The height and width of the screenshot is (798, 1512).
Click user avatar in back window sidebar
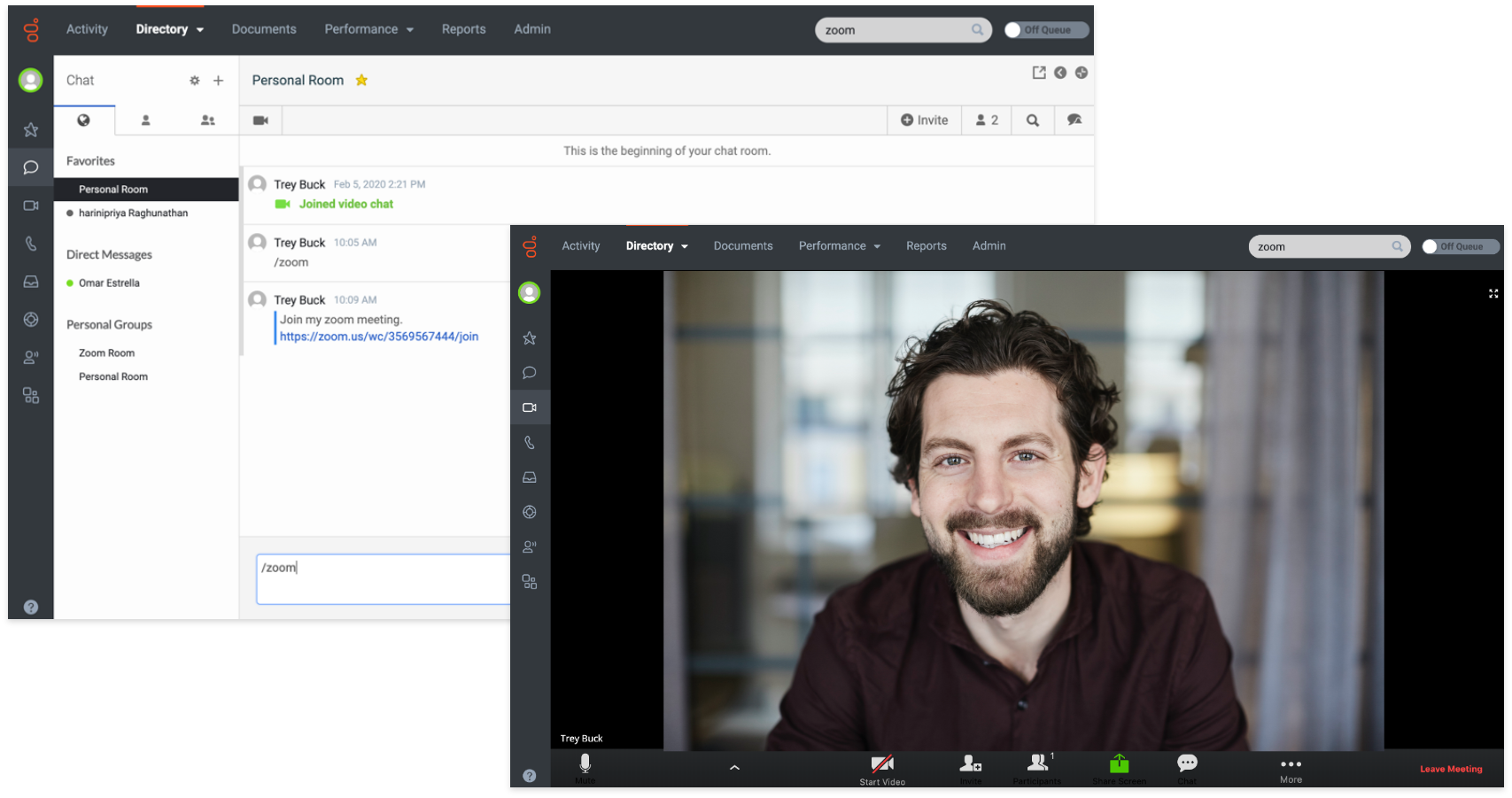coord(31,81)
